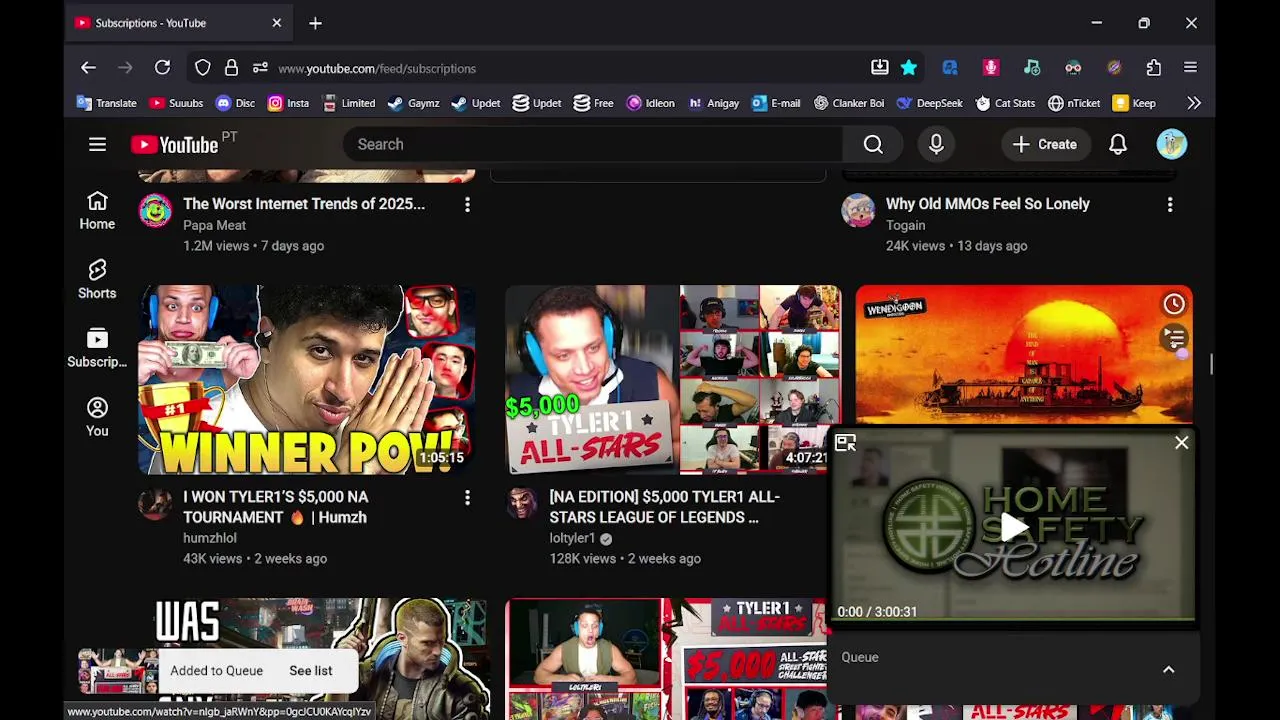Expand the Queue panel chevron
The image size is (1280, 720).
[x=1168, y=669]
